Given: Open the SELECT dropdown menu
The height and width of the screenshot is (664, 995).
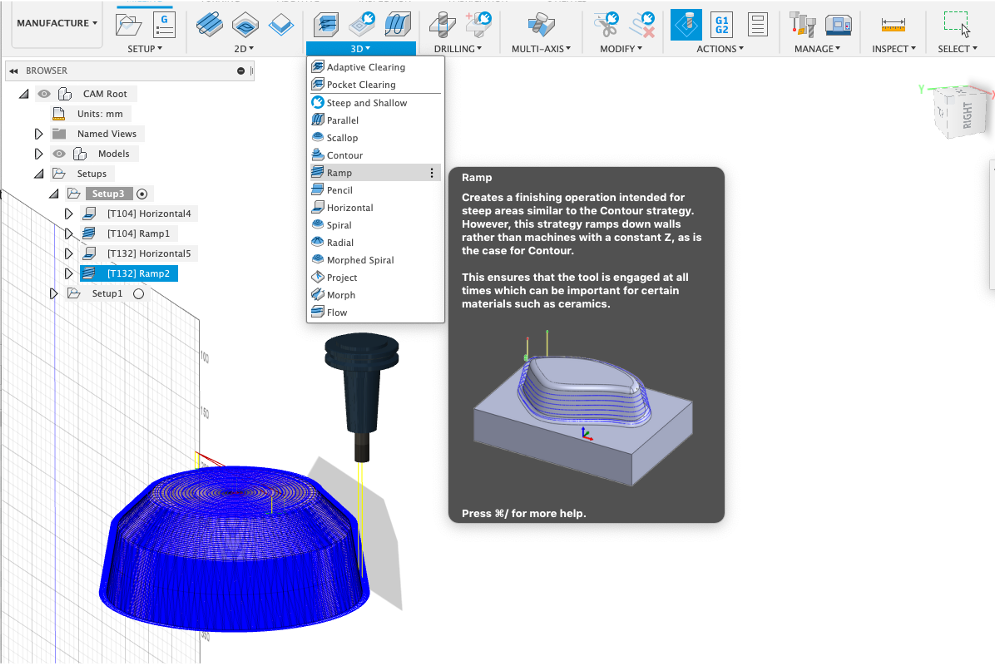Looking at the screenshot, I should (x=958, y=48).
